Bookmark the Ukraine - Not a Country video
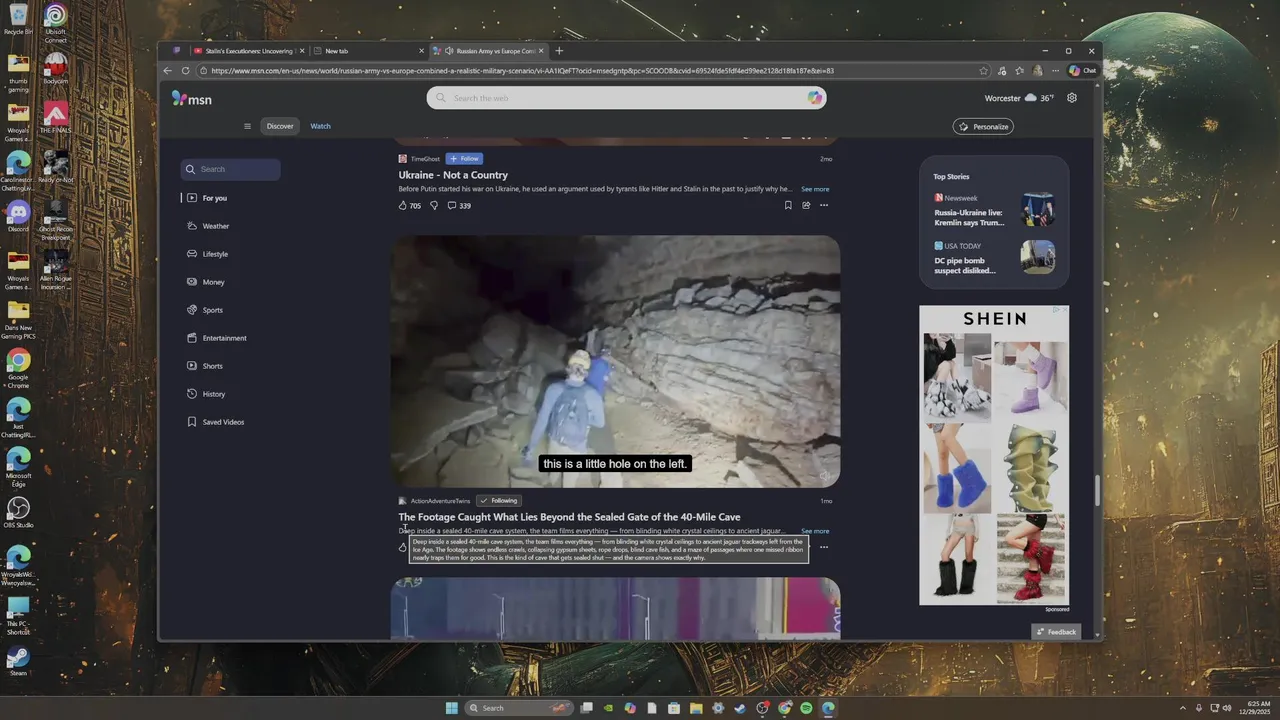 tap(788, 205)
